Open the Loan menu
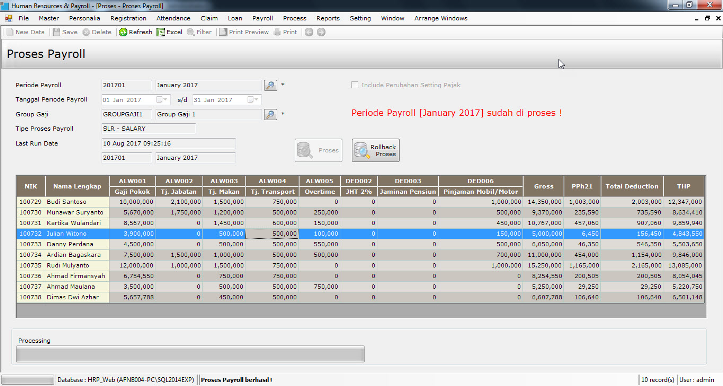Viewport: 723px width, 386px height. click(235, 18)
